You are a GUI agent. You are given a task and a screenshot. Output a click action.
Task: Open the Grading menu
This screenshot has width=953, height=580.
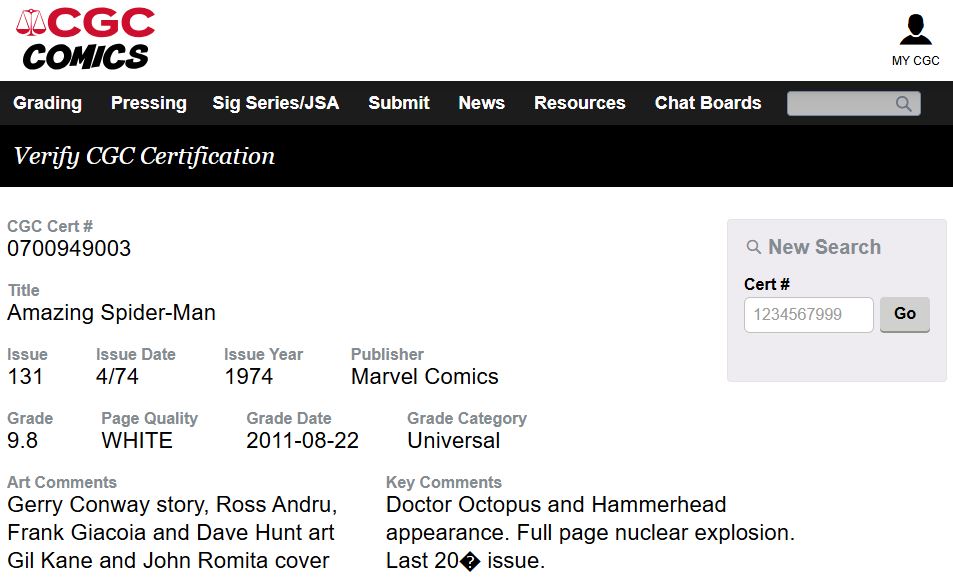tap(47, 103)
